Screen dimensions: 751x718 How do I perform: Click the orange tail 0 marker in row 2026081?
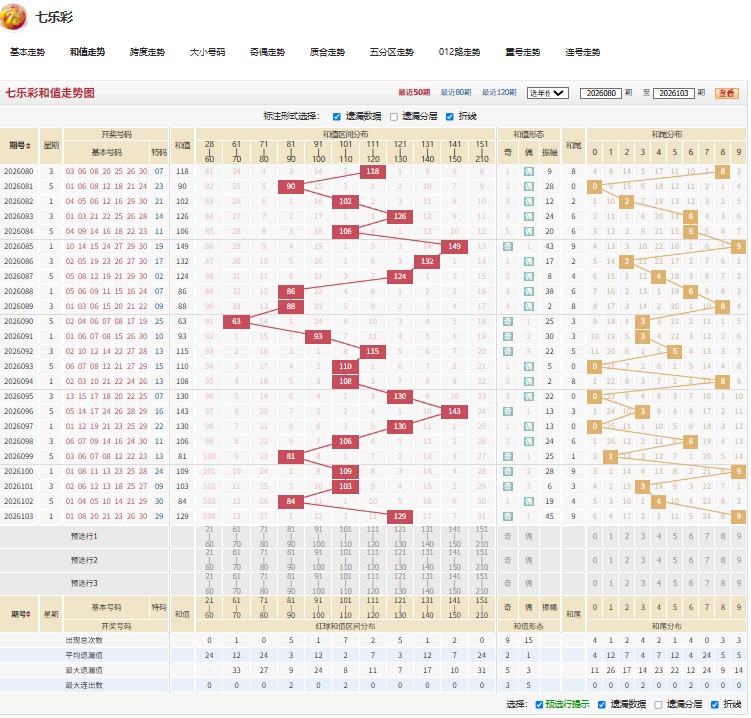click(x=594, y=186)
